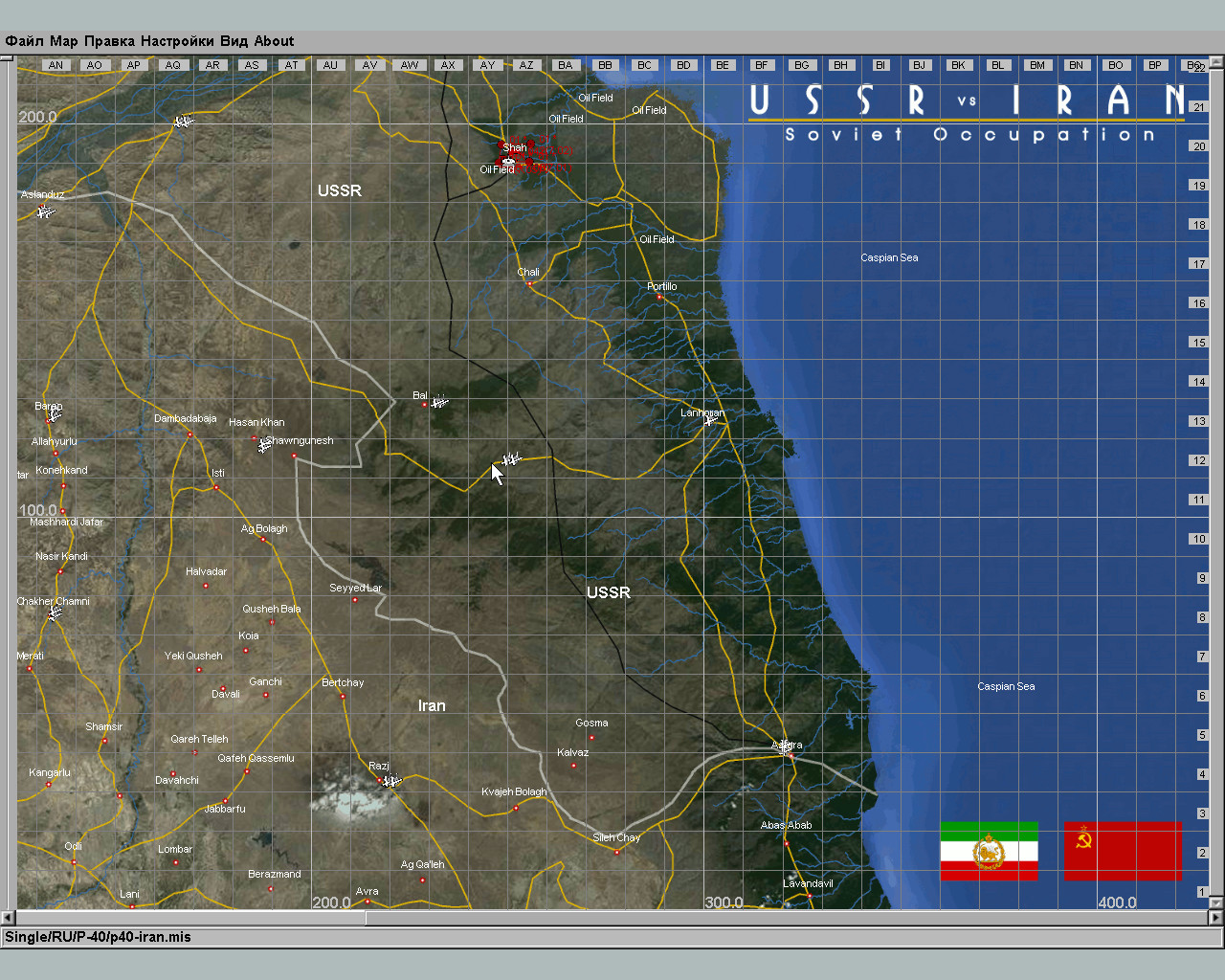Viewport: 1225px width, 980px height.
Task: Select the red unit cluster at Shah
Action: [x=534, y=155]
